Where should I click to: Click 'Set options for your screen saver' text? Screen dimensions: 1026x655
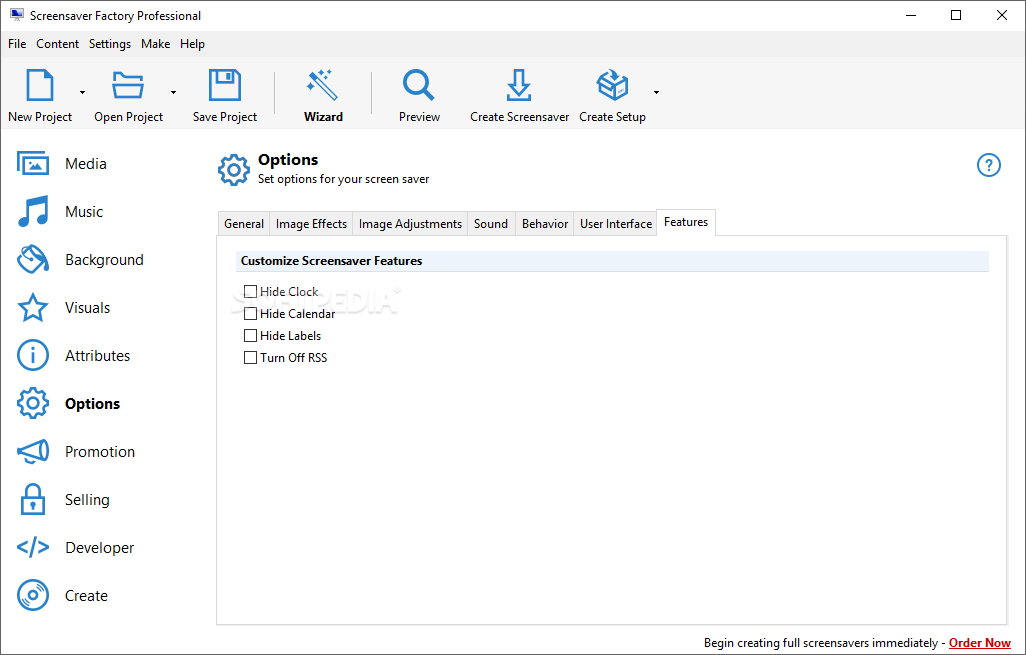tap(344, 179)
